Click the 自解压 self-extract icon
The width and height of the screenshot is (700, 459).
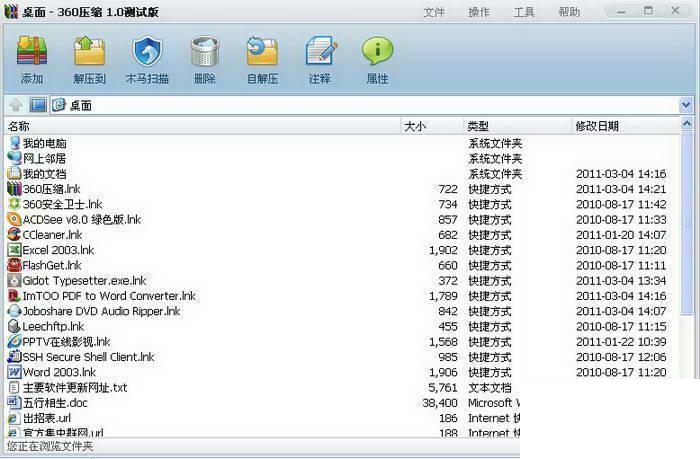[262, 51]
